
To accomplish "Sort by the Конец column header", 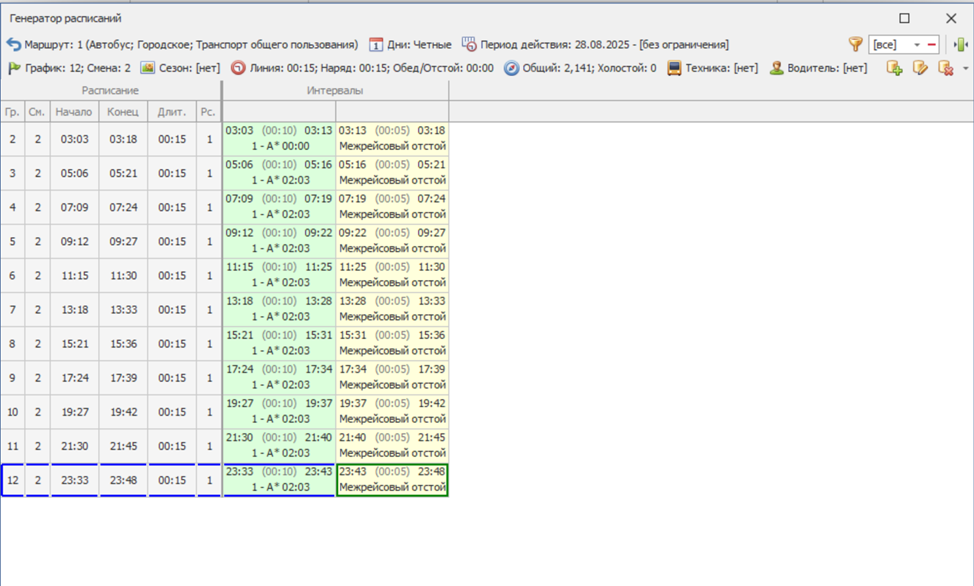I will coord(123,112).
